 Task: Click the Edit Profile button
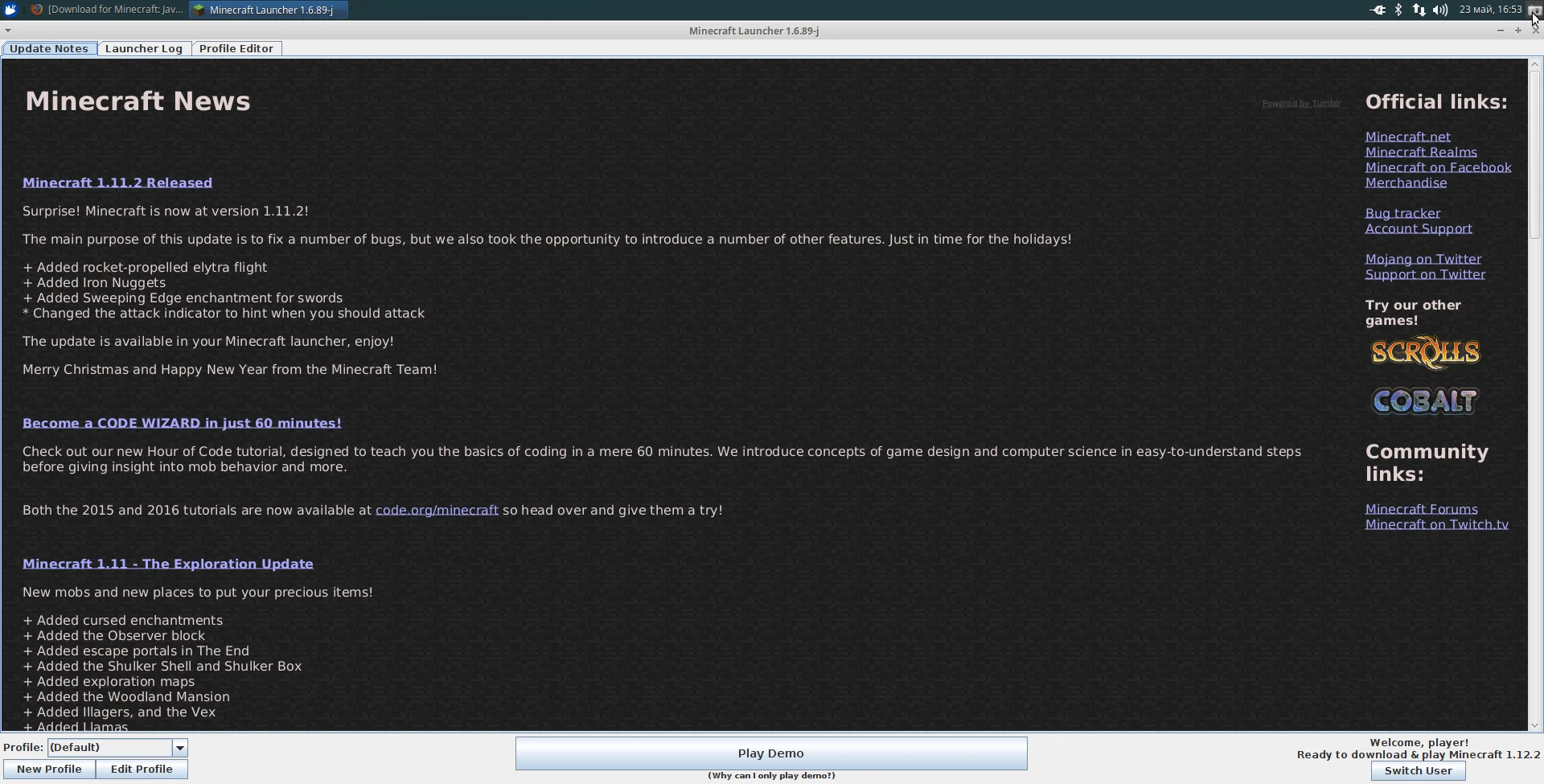click(x=142, y=770)
